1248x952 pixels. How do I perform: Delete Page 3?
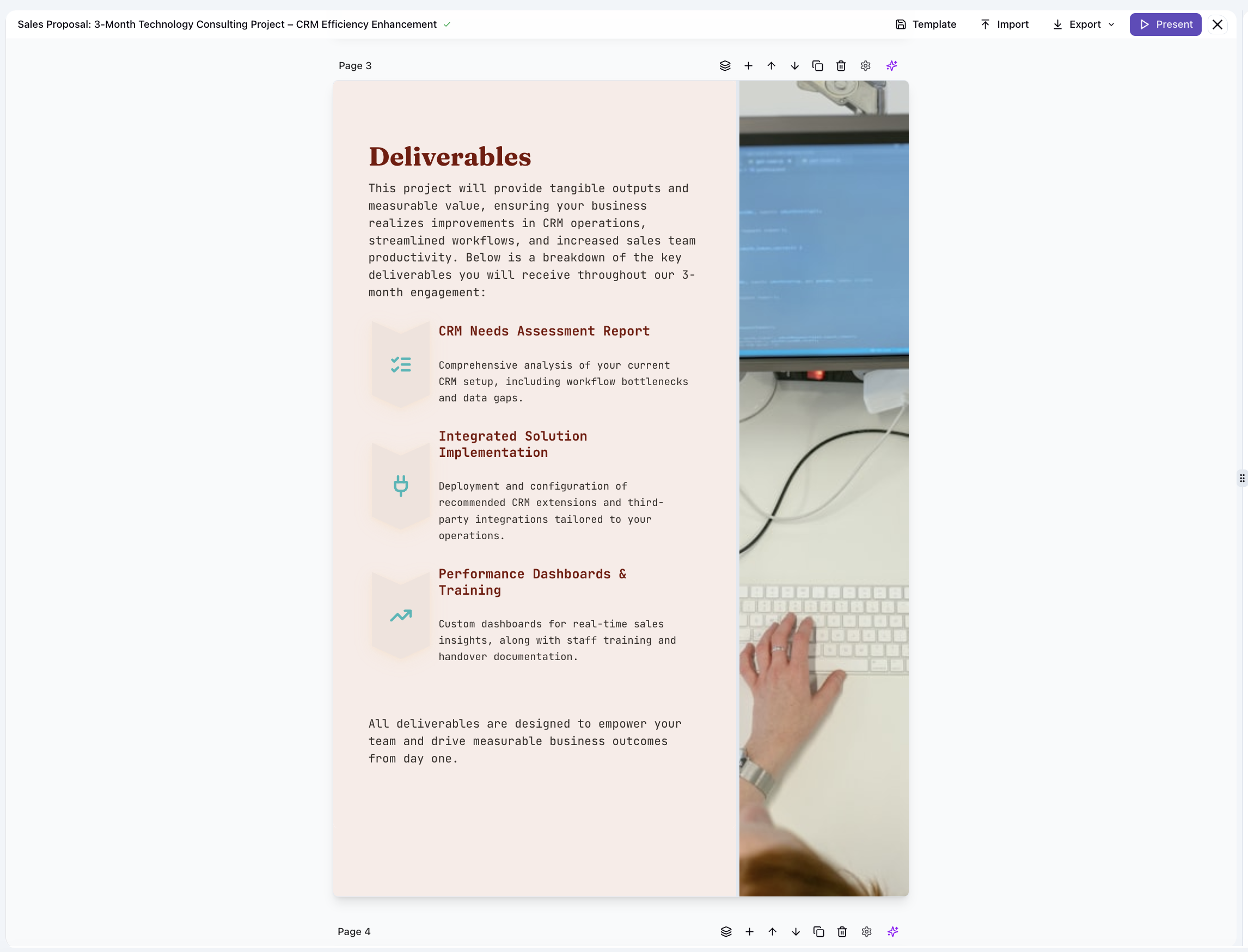coord(841,65)
